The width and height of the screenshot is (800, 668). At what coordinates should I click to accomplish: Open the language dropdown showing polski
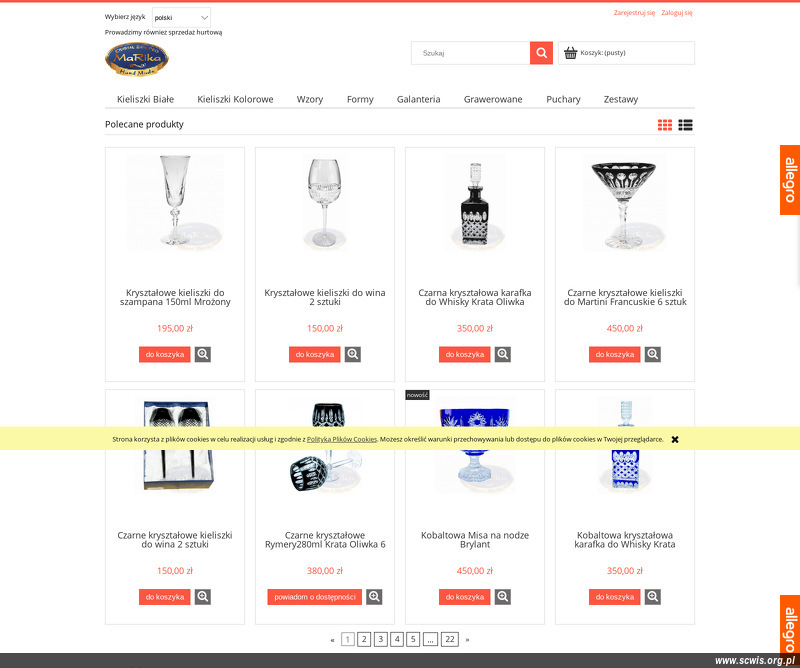pos(181,17)
